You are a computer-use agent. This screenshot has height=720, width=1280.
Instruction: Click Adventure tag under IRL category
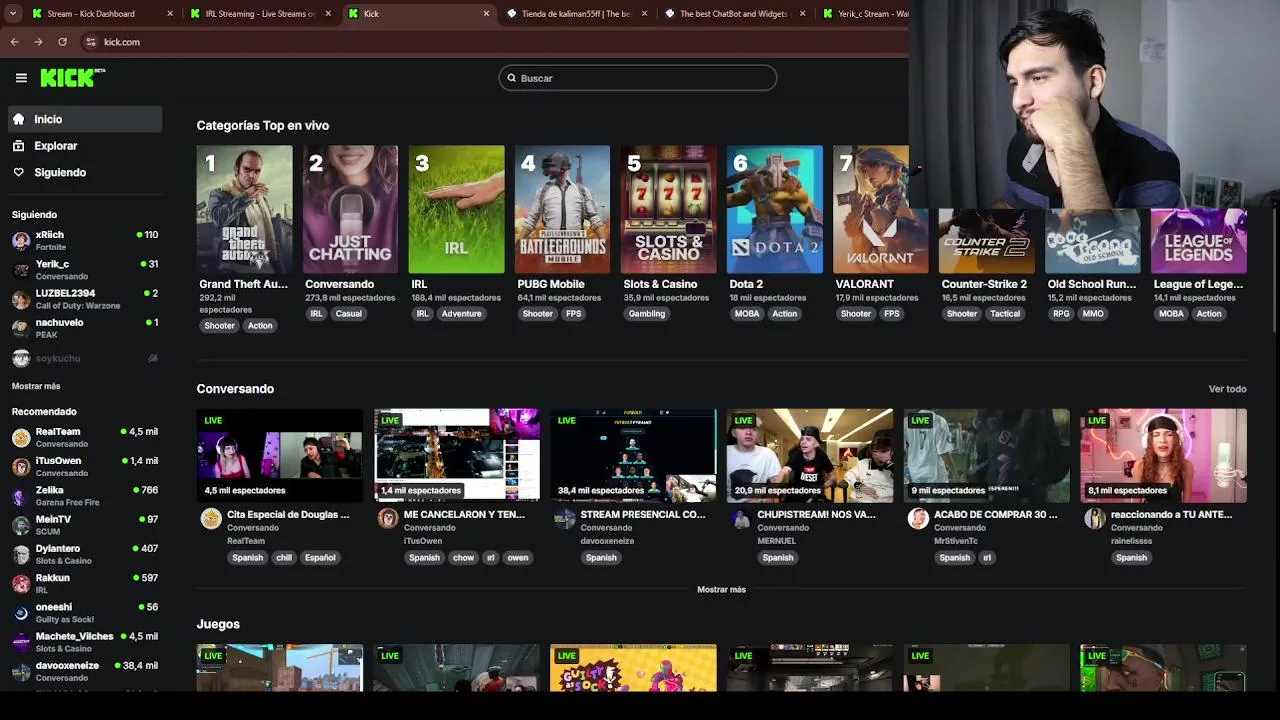pyautogui.click(x=462, y=314)
